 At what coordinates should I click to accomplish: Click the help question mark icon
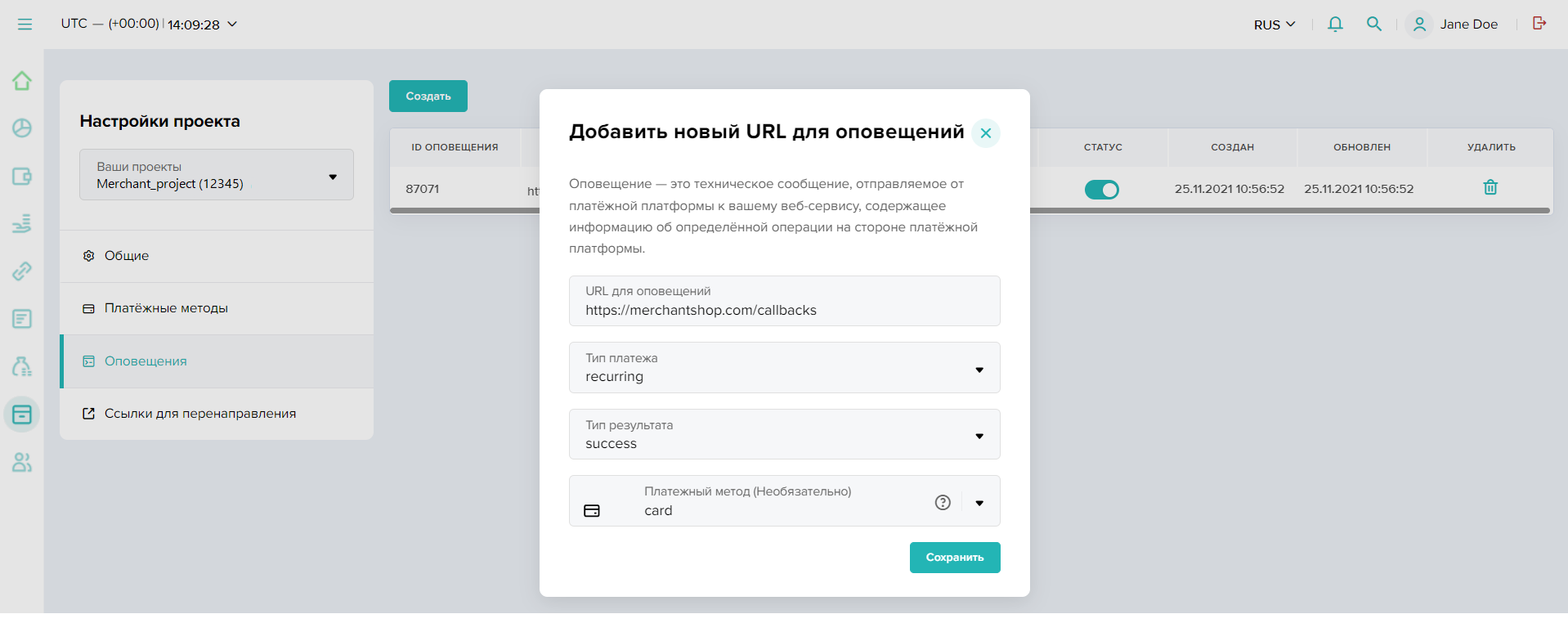(943, 503)
